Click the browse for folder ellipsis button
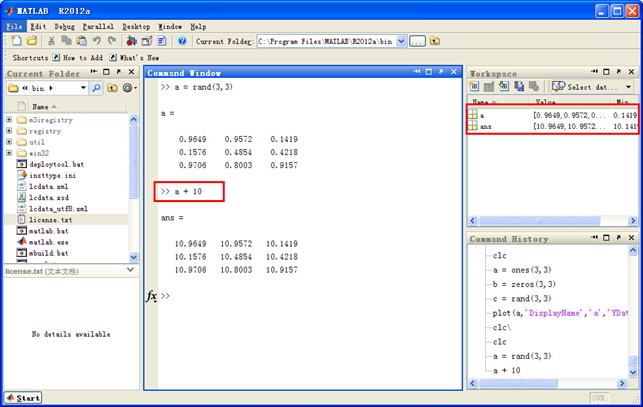The image size is (643, 407). click(x=417, y=41)
